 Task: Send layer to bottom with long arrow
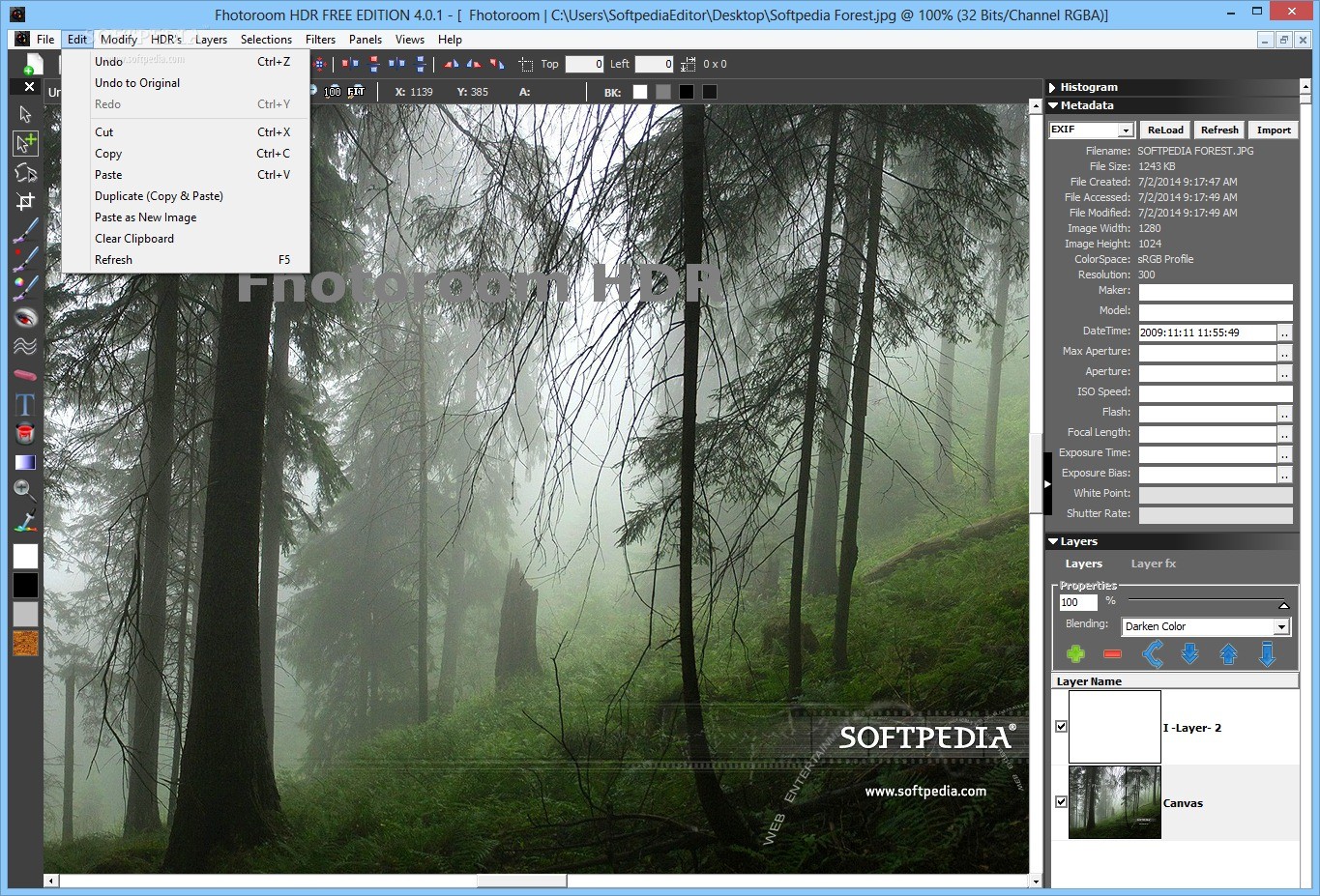click(x=1267, y=654)
